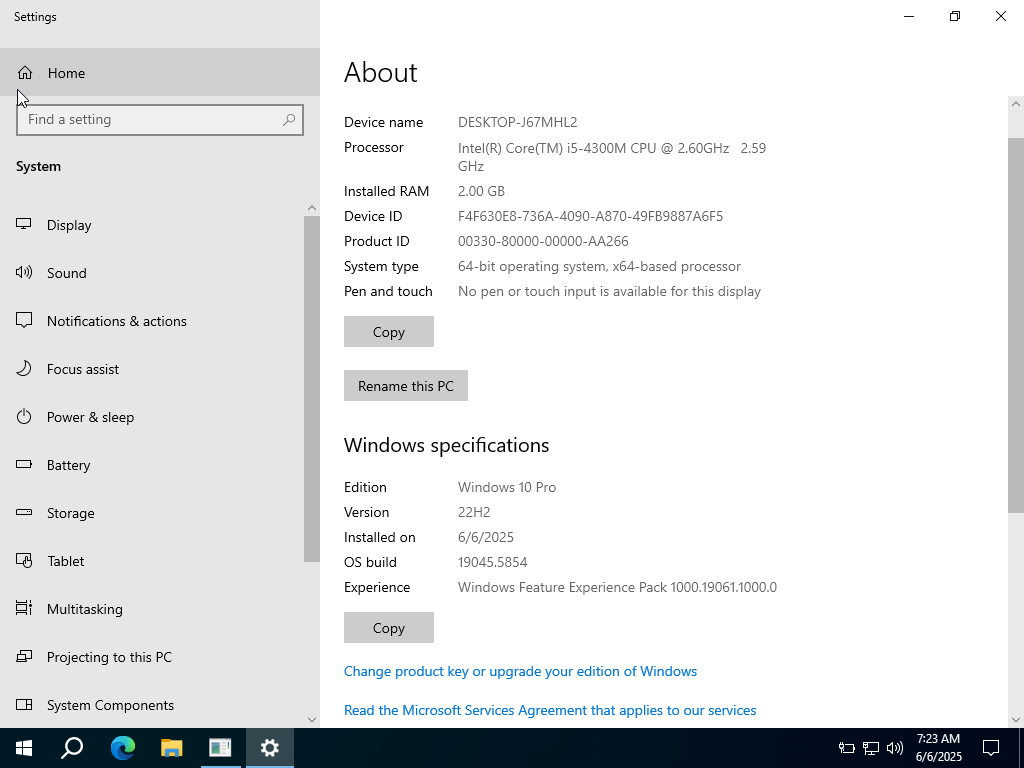Click Installed RAM value 2.00 GB
The width and height of the screenshot is (1024, 768).
click(x=481, y=191)
